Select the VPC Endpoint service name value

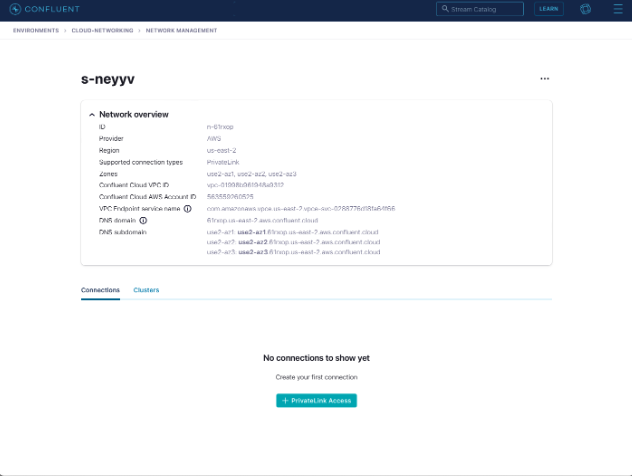tap(301, 209)
